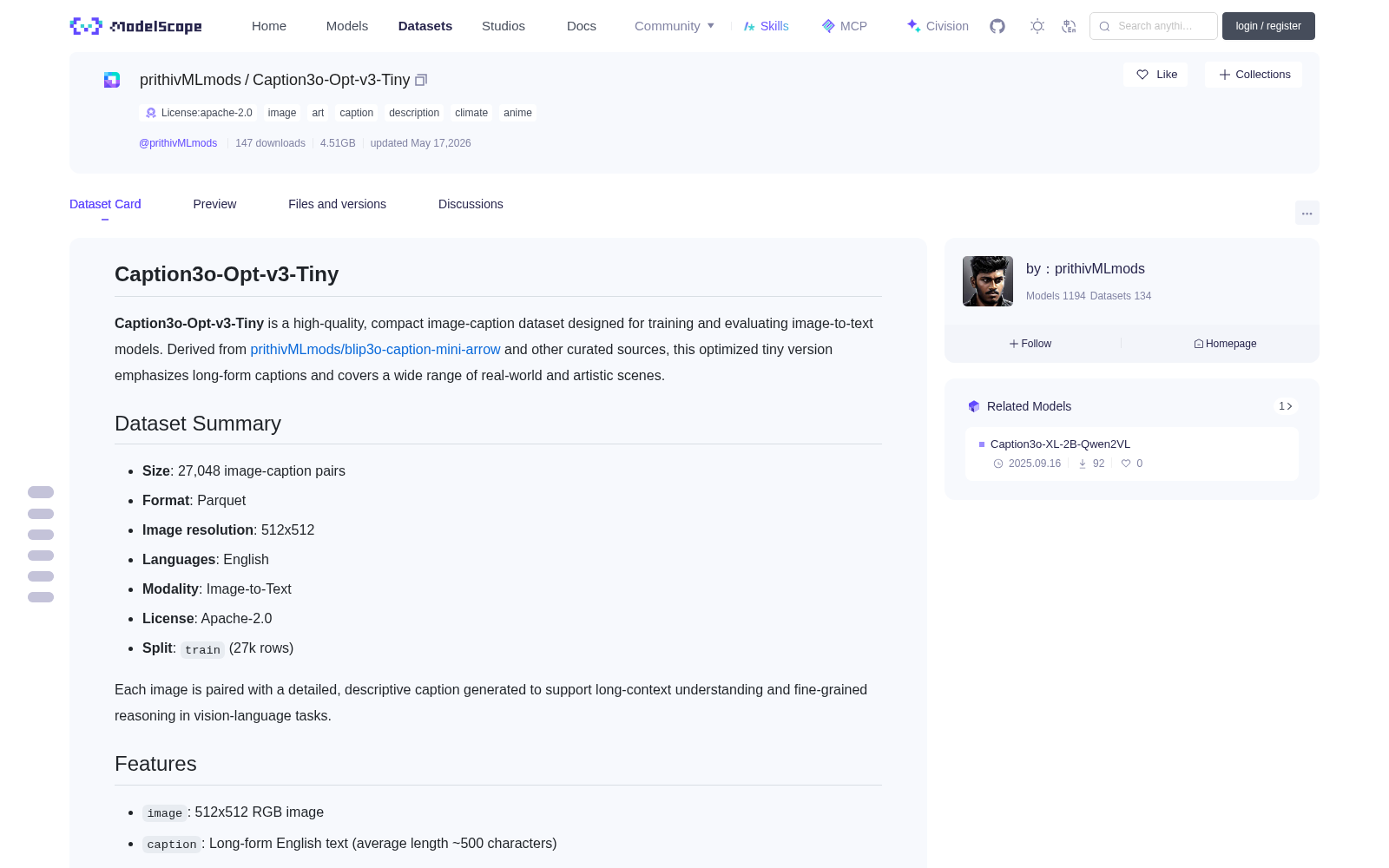Switch to the Dataset Card tab
1389x868 pixels.
105,204
